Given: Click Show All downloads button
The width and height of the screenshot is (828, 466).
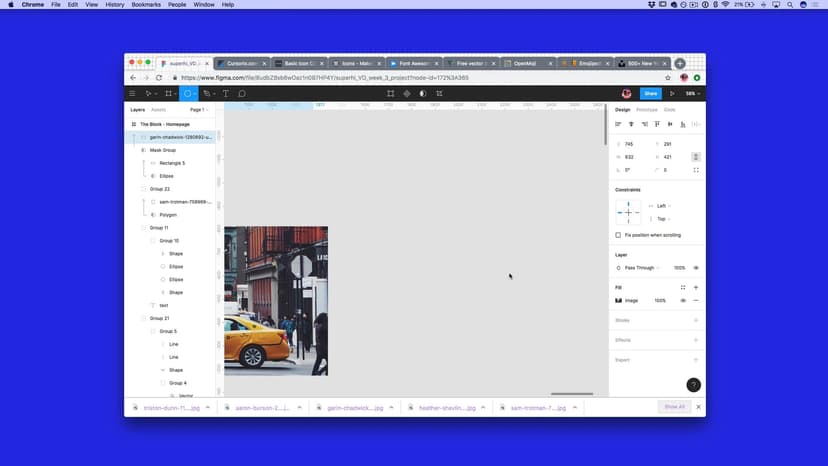Looking at the screenshot, I should [x=674, y=407].
